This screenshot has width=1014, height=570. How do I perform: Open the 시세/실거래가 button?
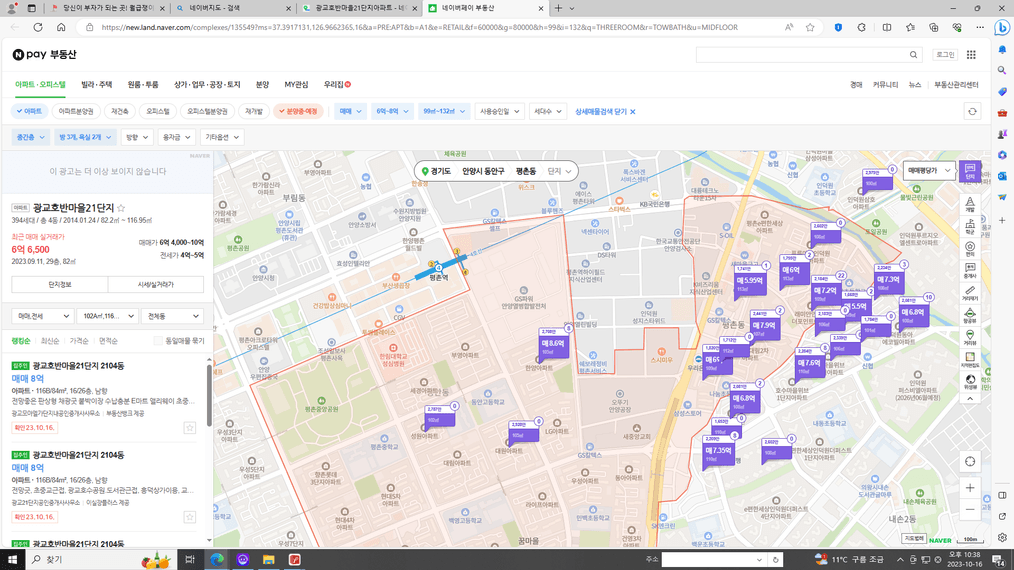tap(156, 285)
